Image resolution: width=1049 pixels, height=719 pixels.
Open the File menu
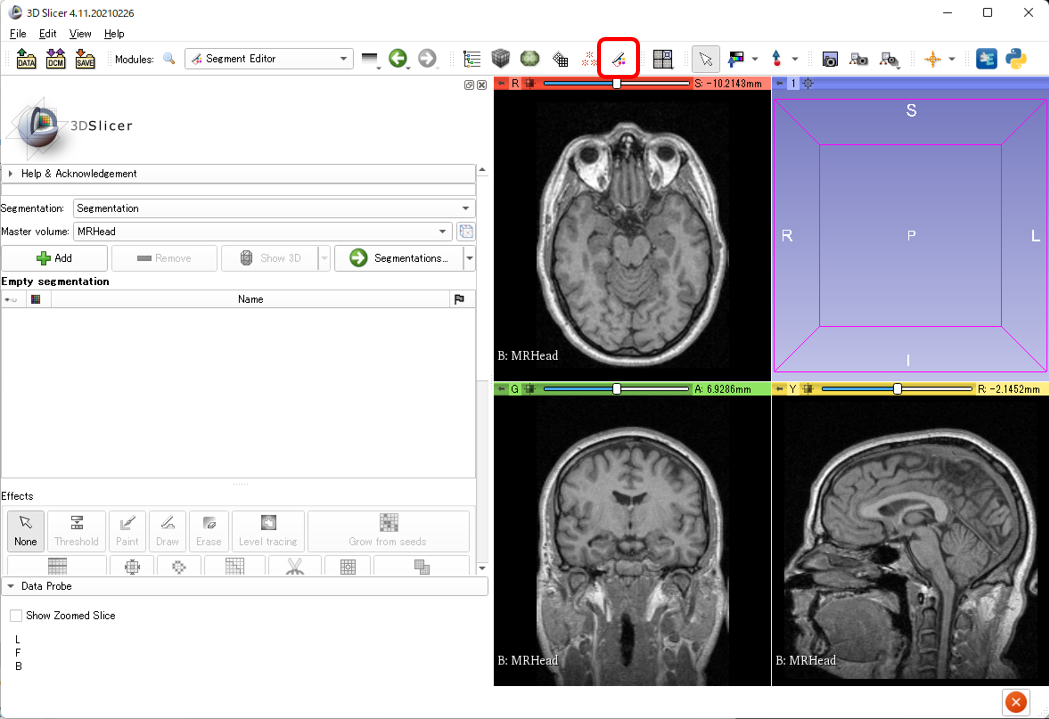18,34
